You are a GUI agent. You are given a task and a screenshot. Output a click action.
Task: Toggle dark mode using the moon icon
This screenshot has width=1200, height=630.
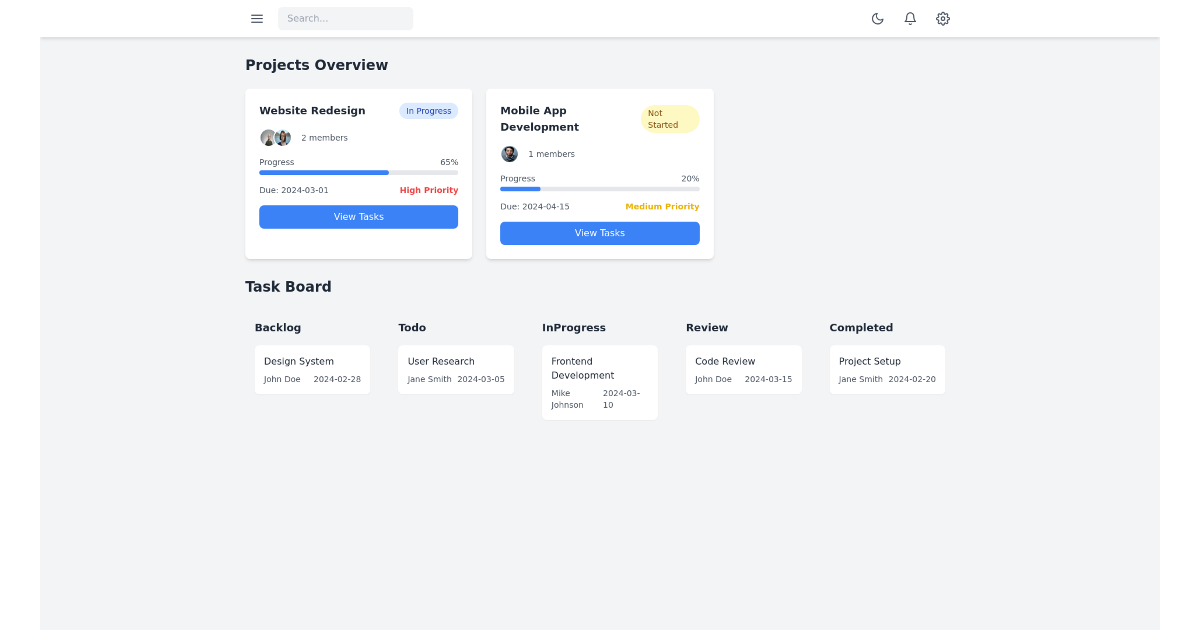pyautogui.click(x=877, y=18)
